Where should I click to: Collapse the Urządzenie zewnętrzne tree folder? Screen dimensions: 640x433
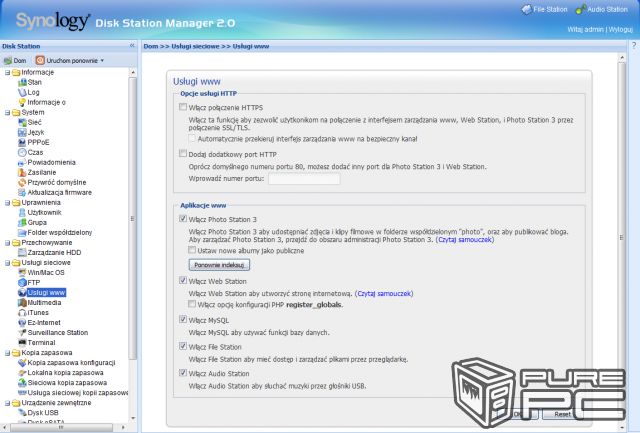pyautogui.click(x=7, y=403)
